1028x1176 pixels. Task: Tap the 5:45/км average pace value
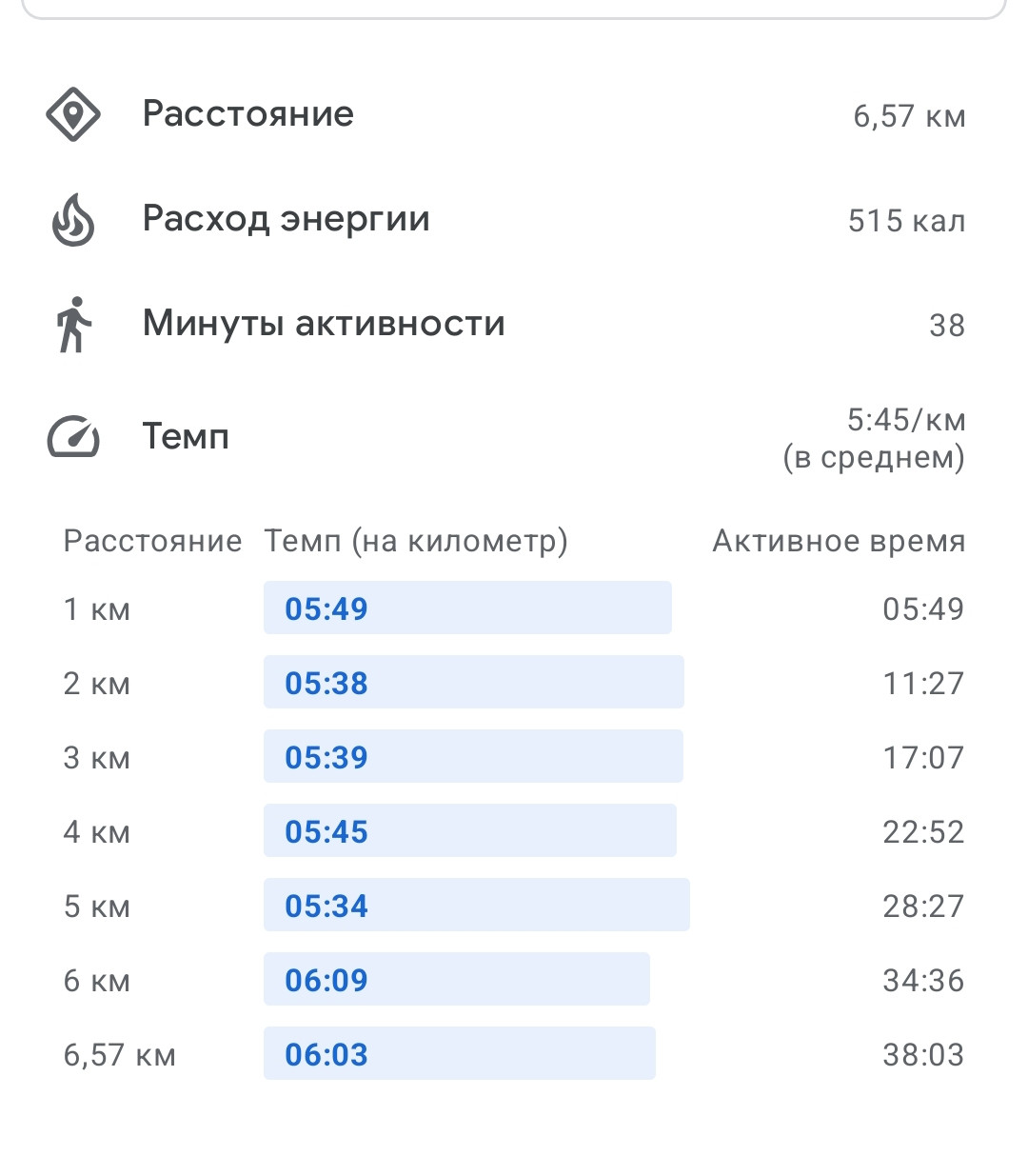coord(906,420)
